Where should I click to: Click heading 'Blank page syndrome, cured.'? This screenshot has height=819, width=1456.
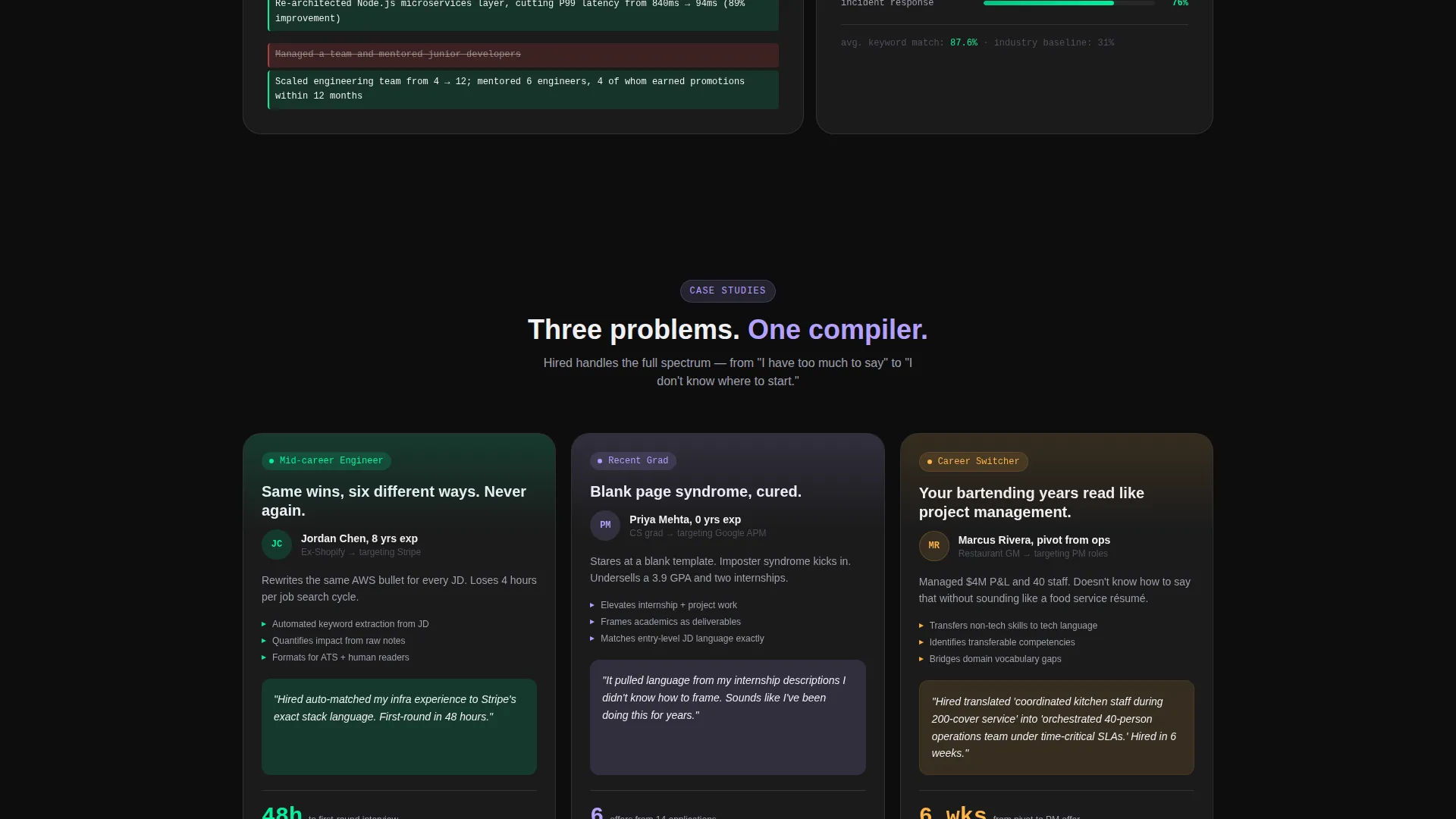[695, 491]
